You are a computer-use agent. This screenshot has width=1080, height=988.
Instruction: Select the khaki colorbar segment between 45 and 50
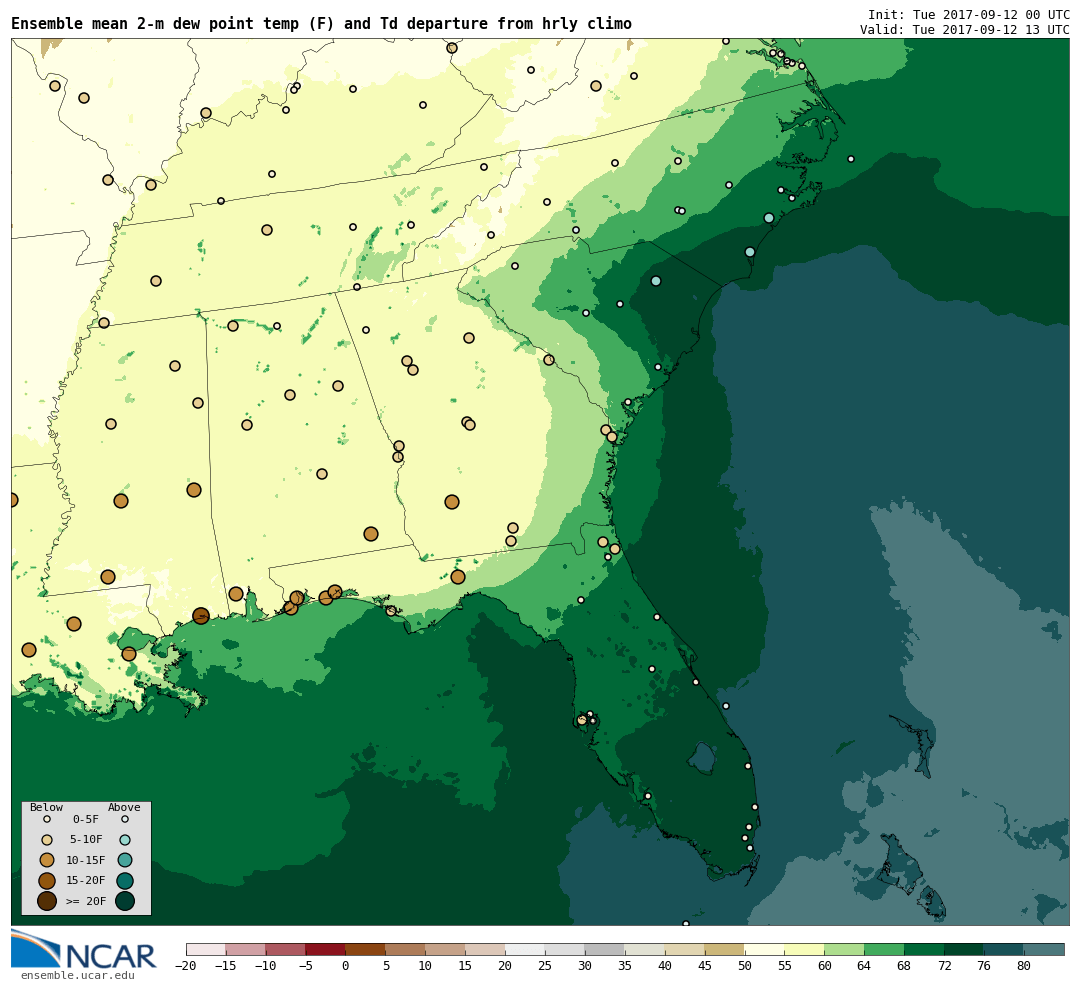click(x=725, y=950)
